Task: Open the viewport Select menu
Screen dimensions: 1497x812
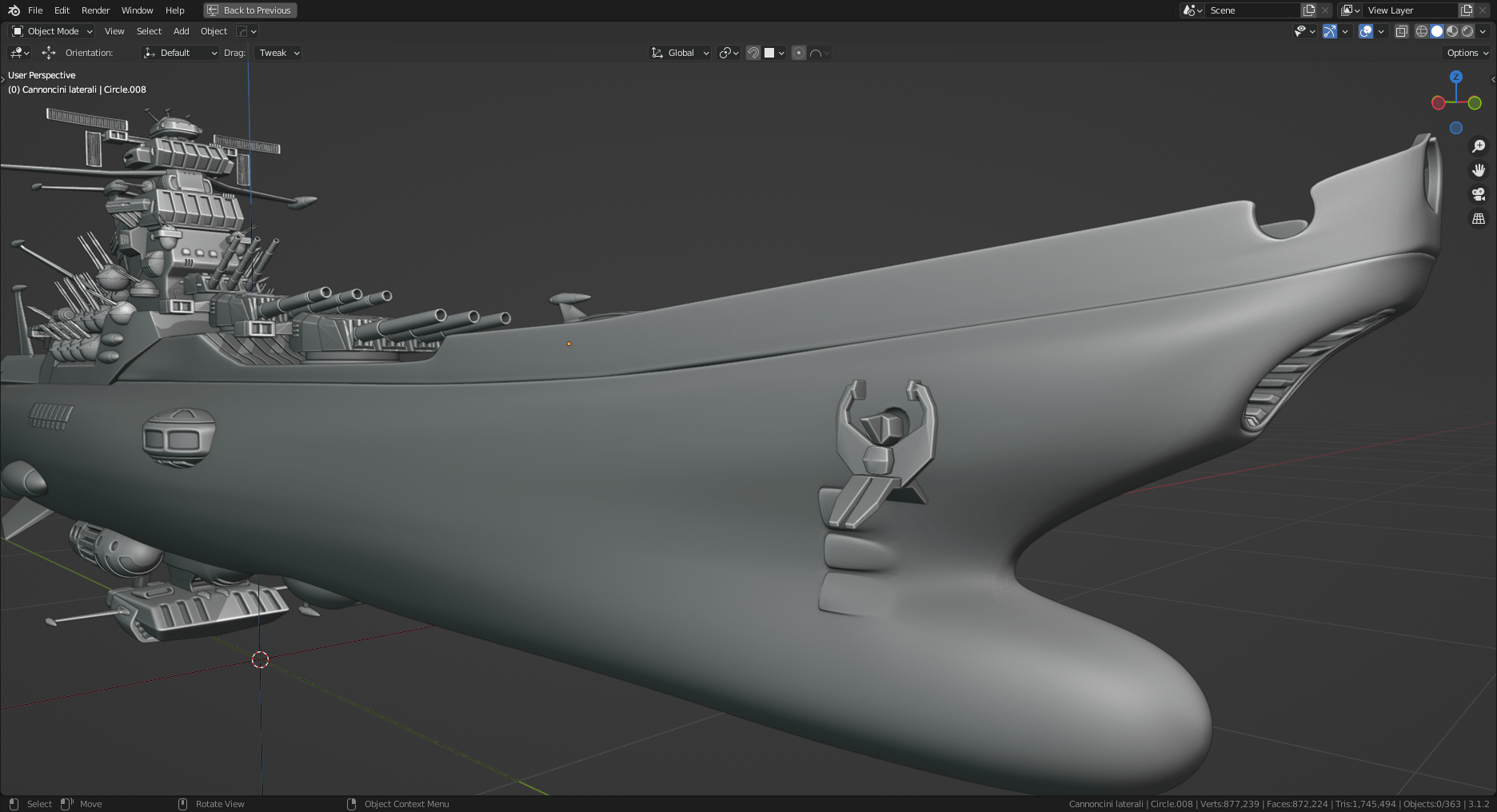Action: (149, 31)
